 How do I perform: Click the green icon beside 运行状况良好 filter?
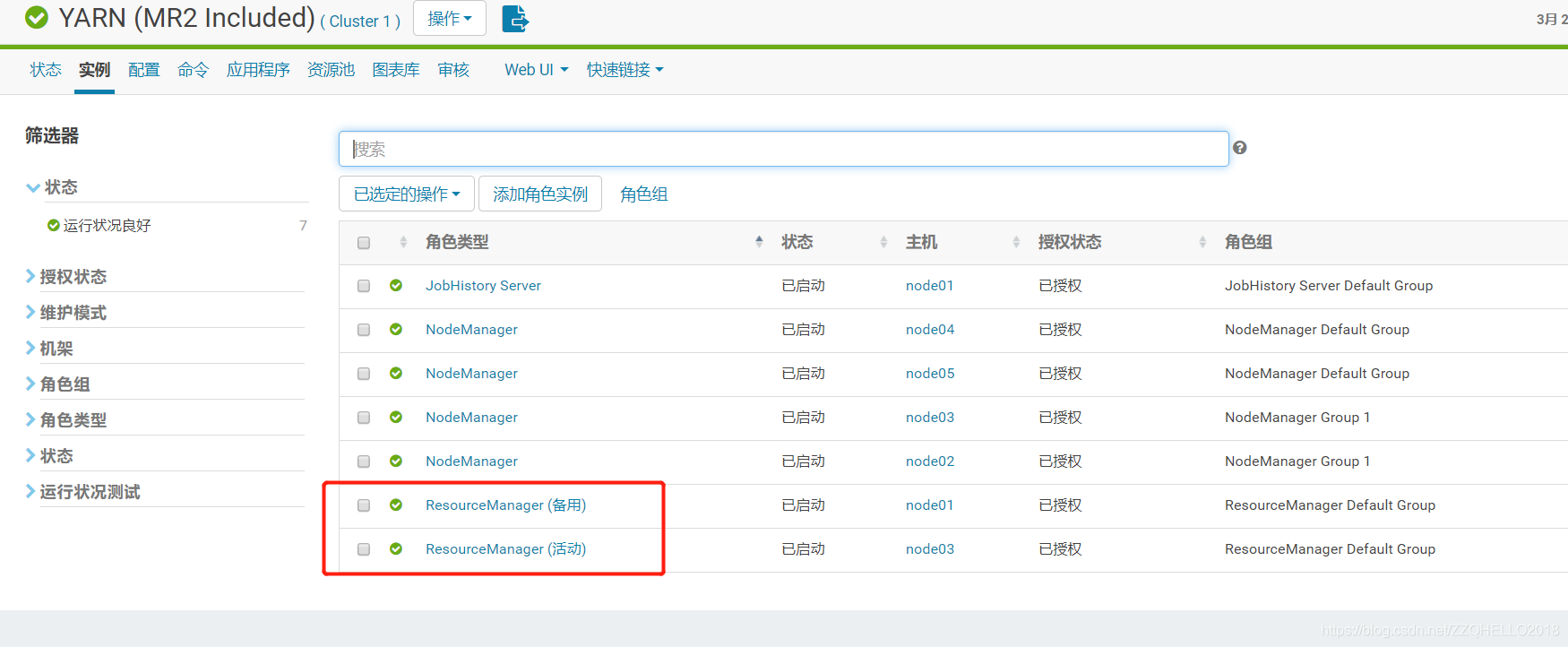54,225
